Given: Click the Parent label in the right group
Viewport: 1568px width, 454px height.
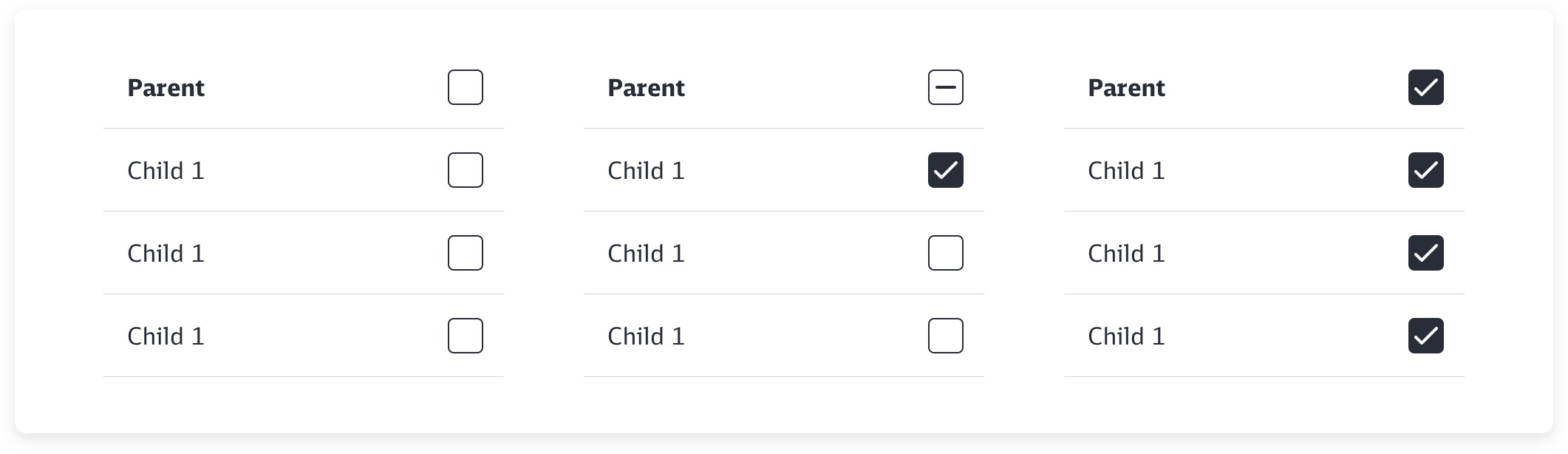Looking at the screenshot, I should (x=1127, y=88).
